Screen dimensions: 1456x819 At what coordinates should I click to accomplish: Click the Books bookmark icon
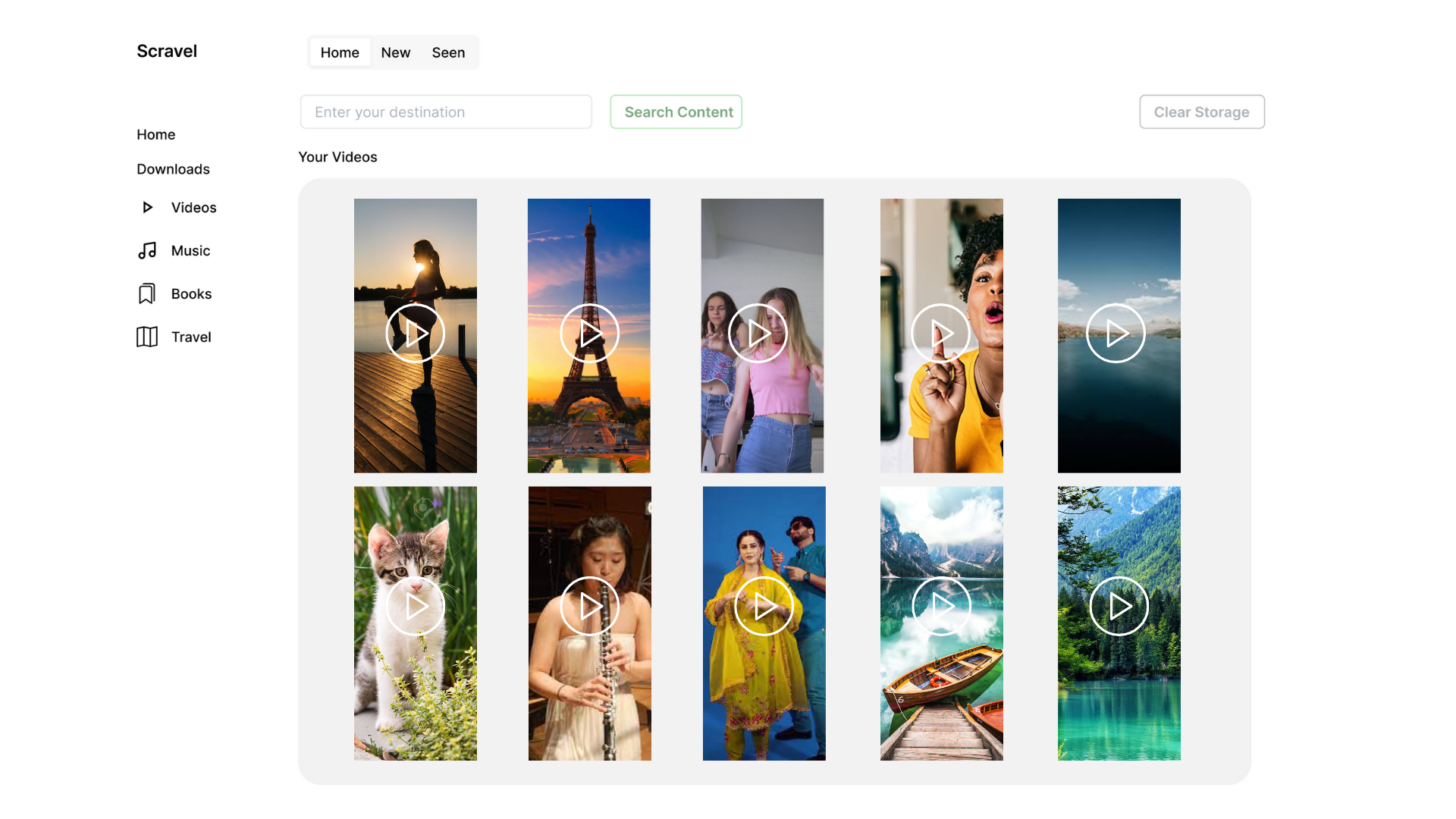[x=147, y=293]
